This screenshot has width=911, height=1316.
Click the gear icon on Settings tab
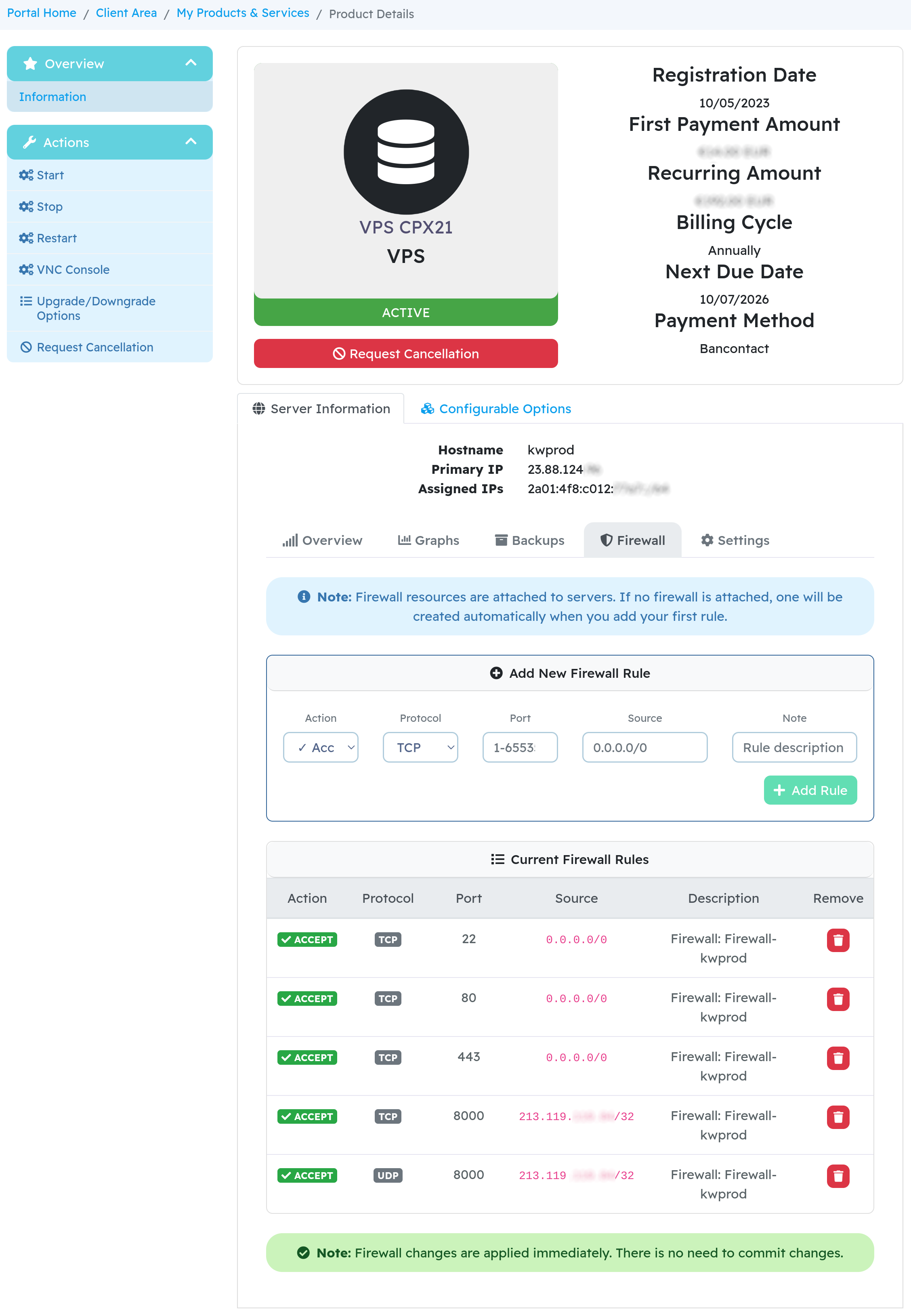[x=707, y=540]
